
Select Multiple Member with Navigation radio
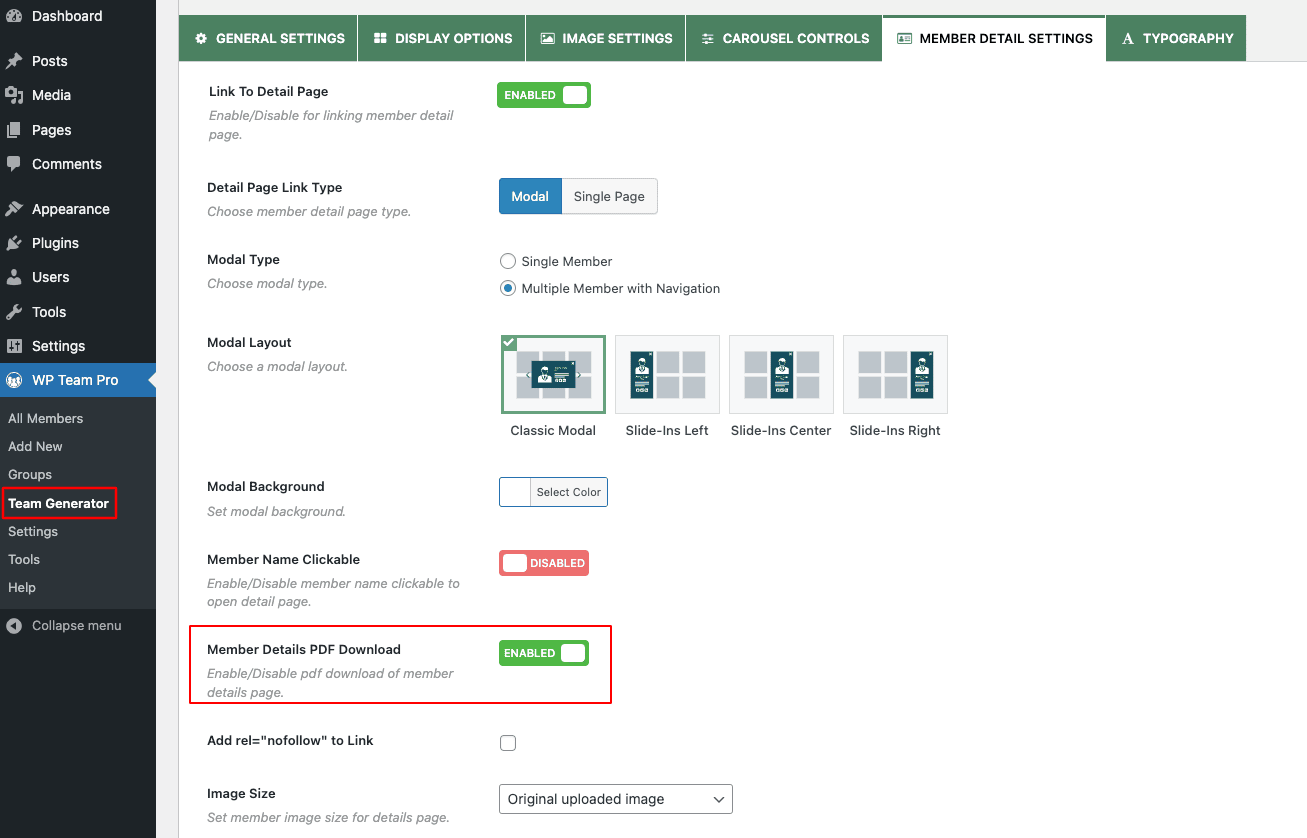(508, 288)
